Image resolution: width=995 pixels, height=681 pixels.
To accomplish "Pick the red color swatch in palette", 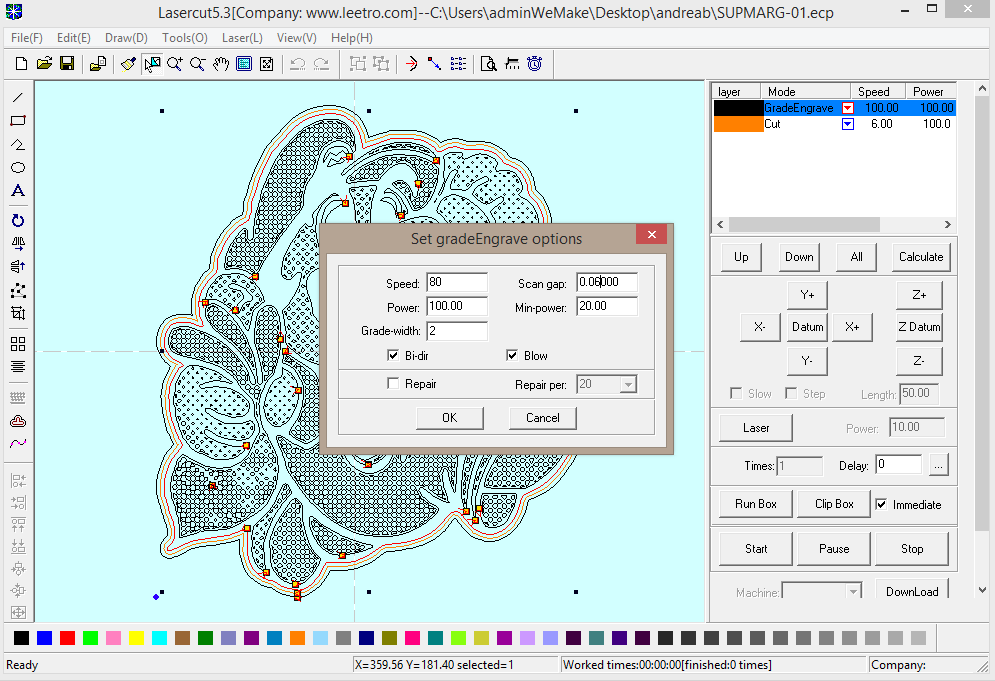I will pyautogui.click(x=67, y=638).
